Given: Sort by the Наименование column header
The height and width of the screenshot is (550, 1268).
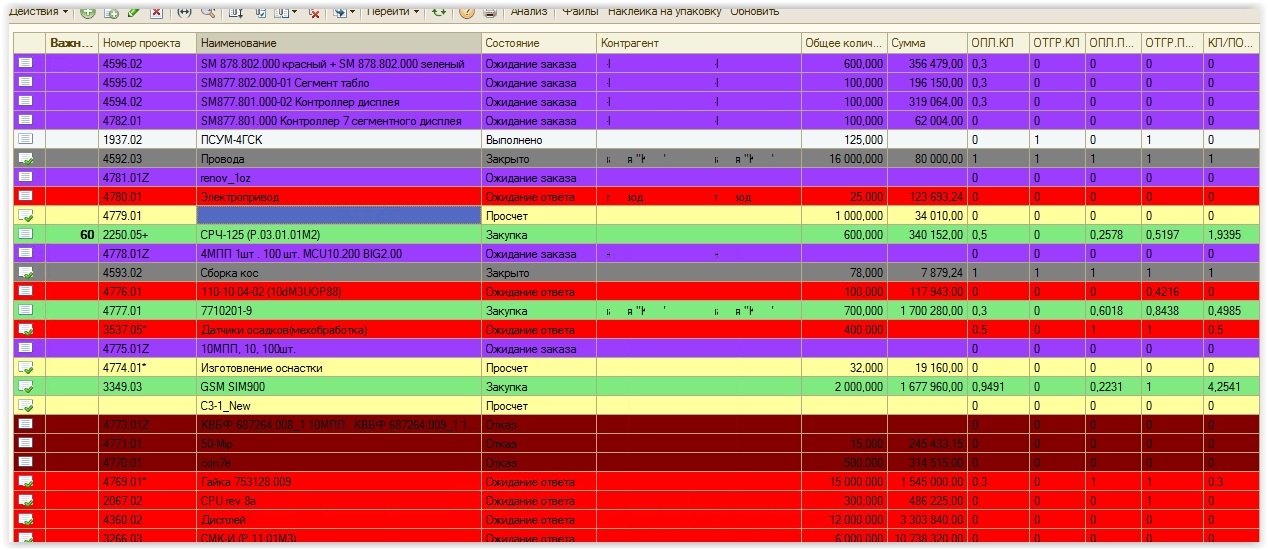Looking at the screenshot, I should pyautogui.click(x=338, y=43).
